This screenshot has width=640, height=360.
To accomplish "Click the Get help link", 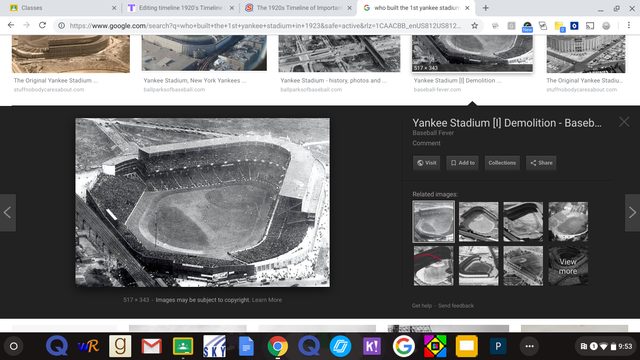I will 422,306.
